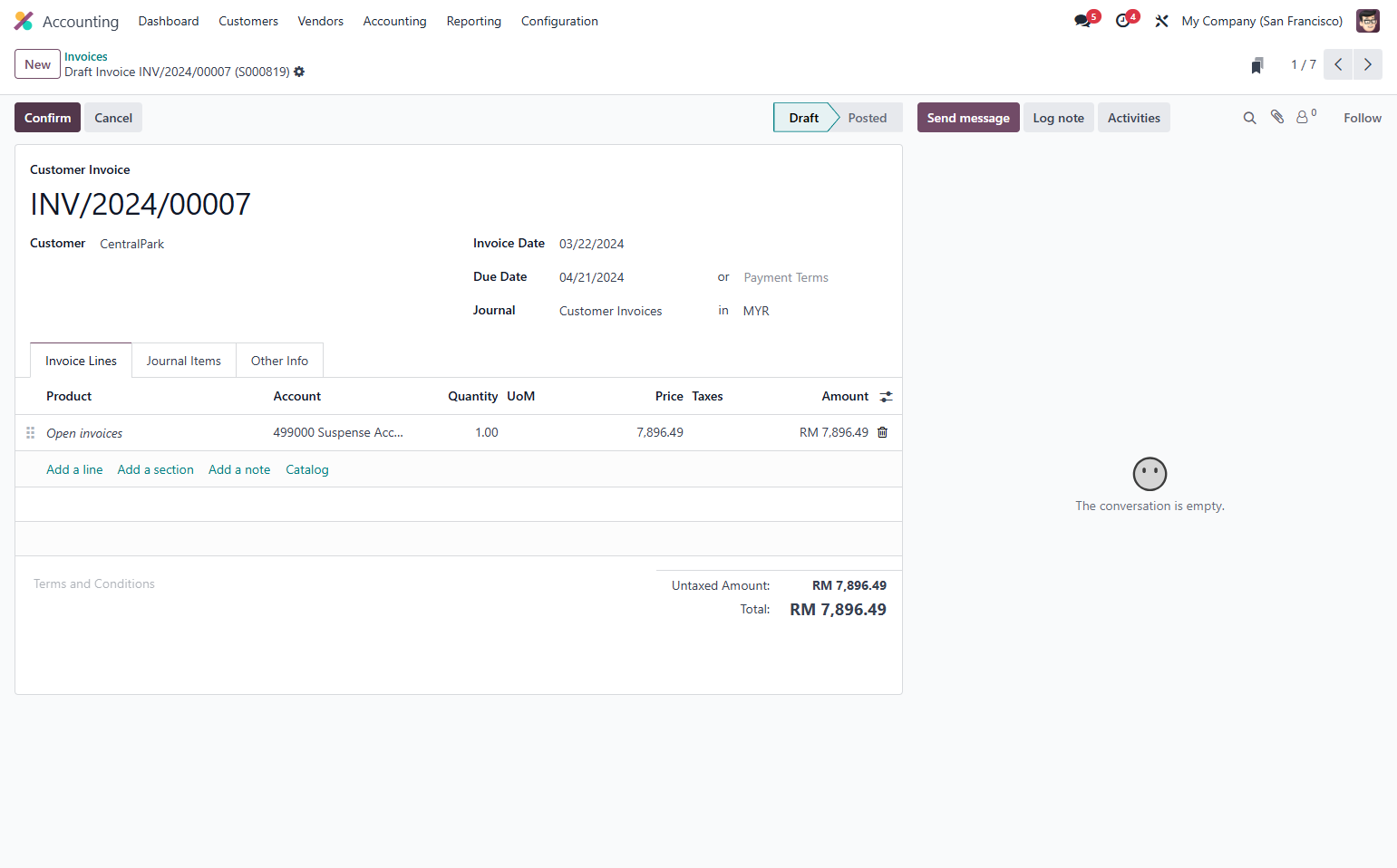Image resolution: width=1397 pixels, height=868 pixels.
Task: Open the Customers menu
Action: pos(248,21)
